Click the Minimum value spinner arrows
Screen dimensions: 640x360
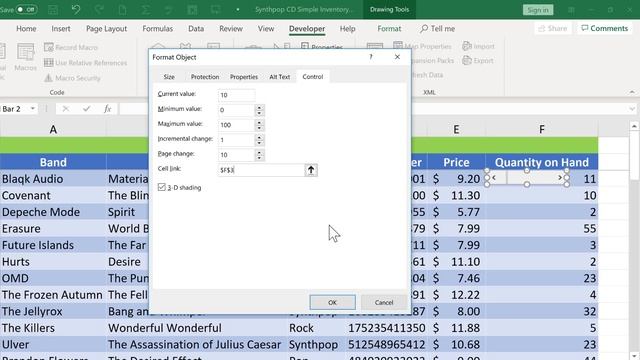(x=259, y=110)
